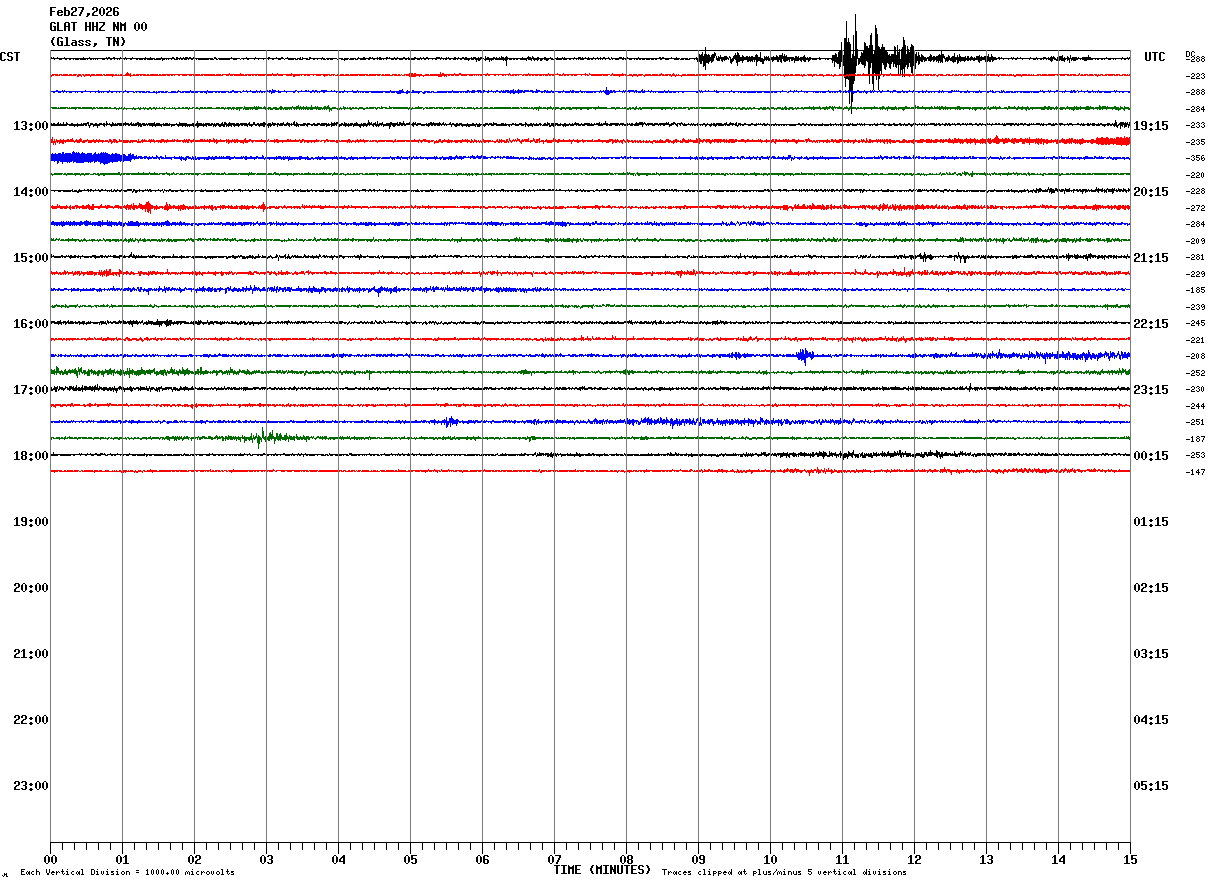This screenshot has width=1210, height=886.
Task: Click the DC offset value -356
Action: click(1195, 158)
